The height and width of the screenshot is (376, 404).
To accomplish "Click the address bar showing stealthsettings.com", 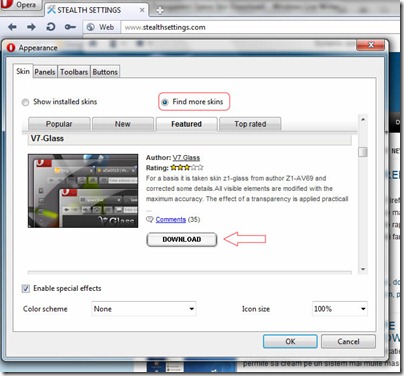I will (x=260, y=27).
